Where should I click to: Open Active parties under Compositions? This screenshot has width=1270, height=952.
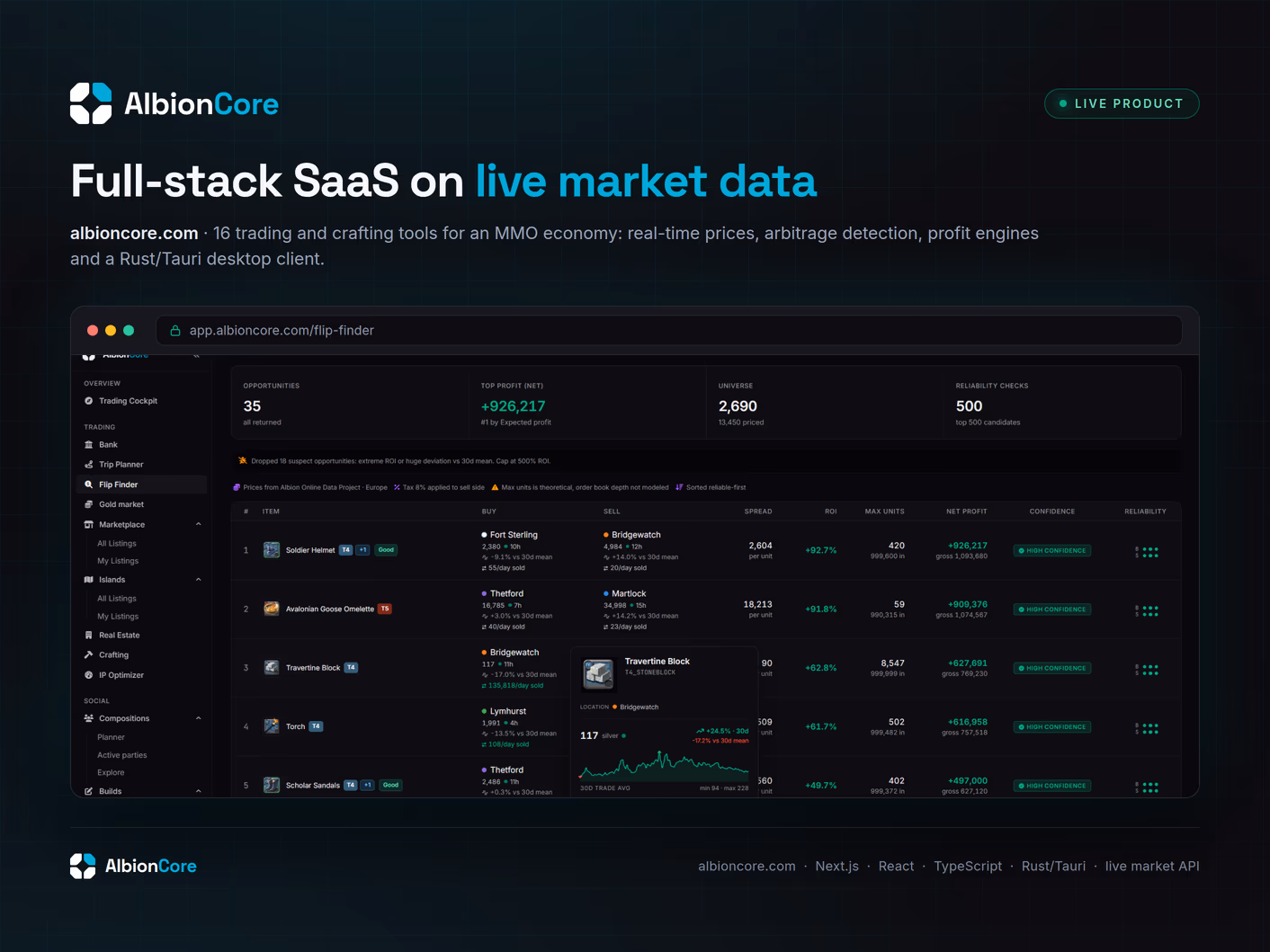[122, 755]
